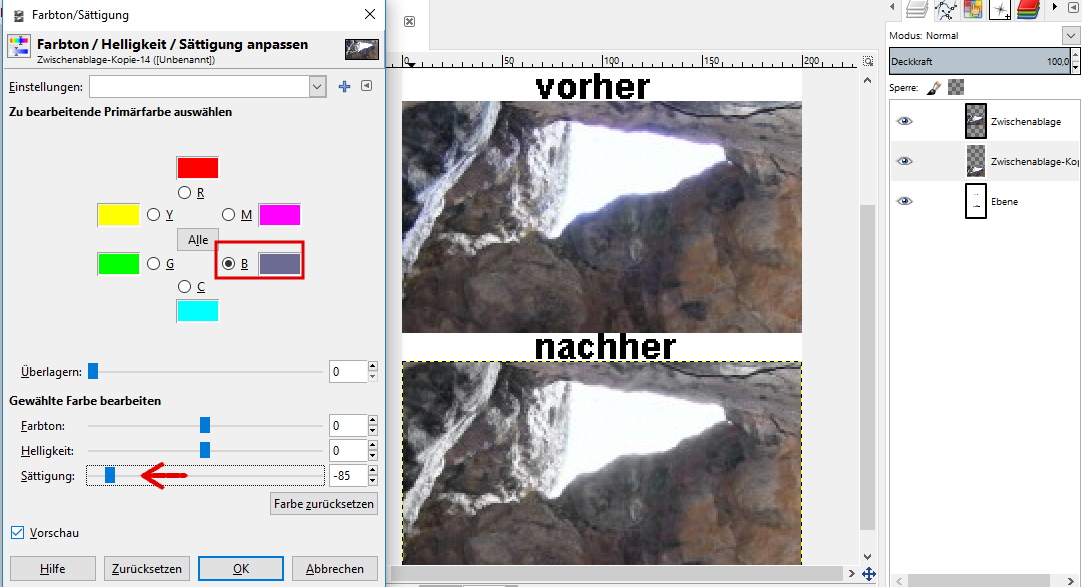Increase Farbton value with up arrow
This screenshot has height=587, width=1082.
click(373, 420)
